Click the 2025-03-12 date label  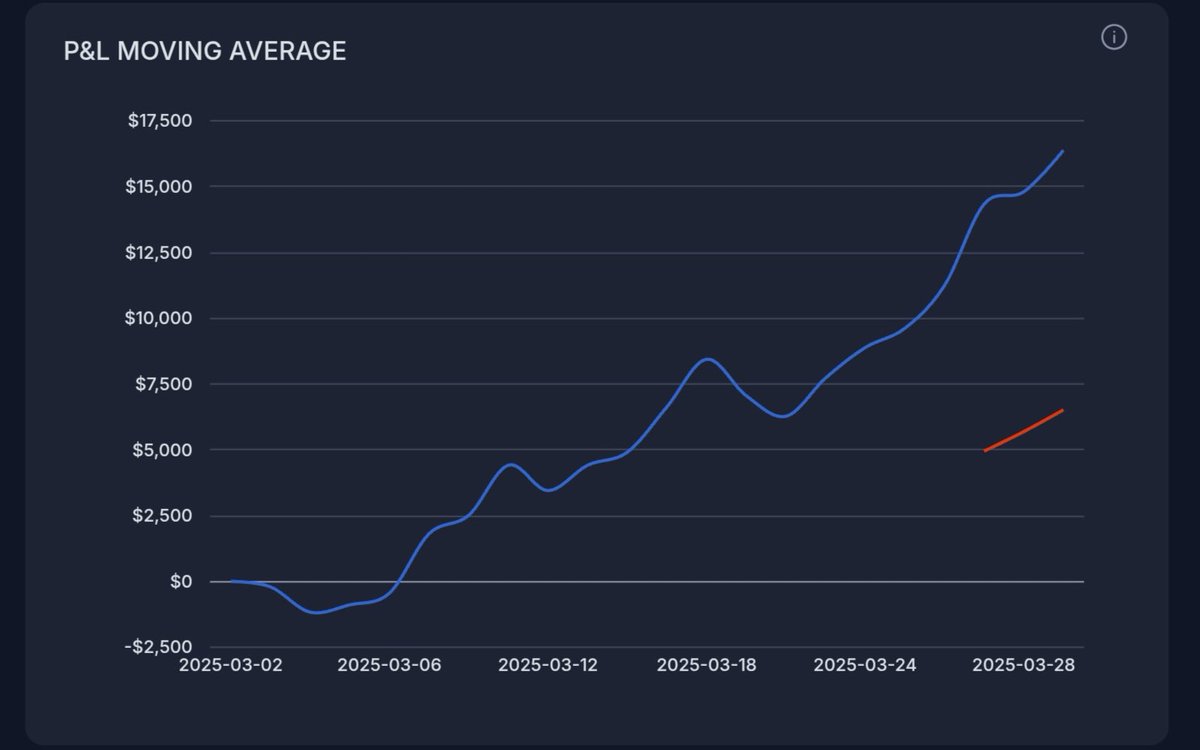pos(548,665)
